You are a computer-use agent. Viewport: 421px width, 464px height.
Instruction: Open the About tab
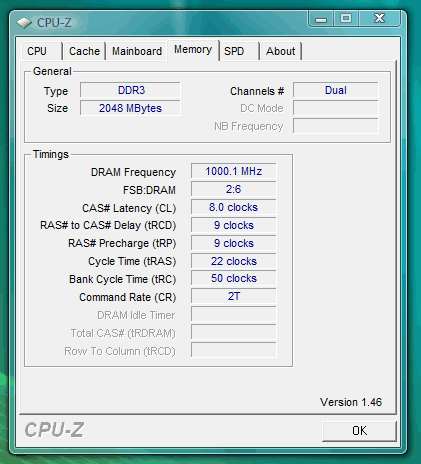click(x=281, y=51)
